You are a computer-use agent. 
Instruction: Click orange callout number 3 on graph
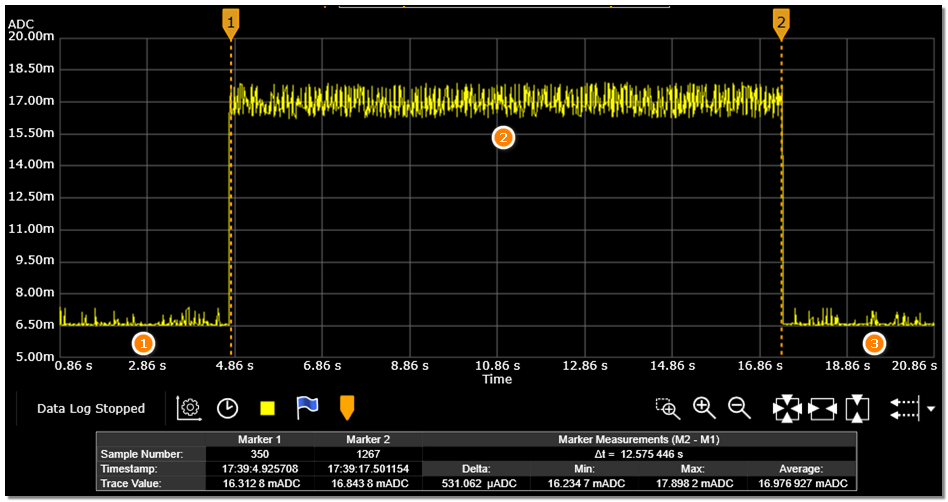pyautogui.click(x=875, y=343)
